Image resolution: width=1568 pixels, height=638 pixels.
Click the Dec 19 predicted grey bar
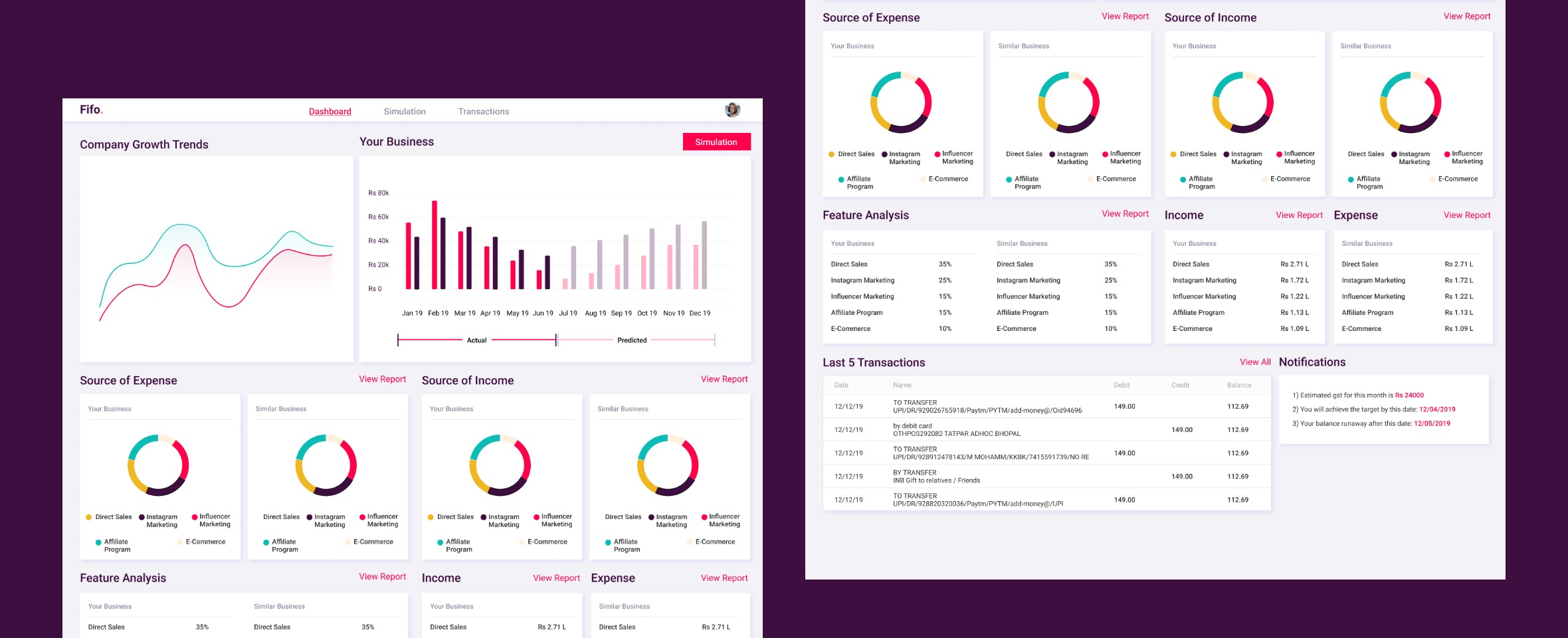[x=704, y=255]
